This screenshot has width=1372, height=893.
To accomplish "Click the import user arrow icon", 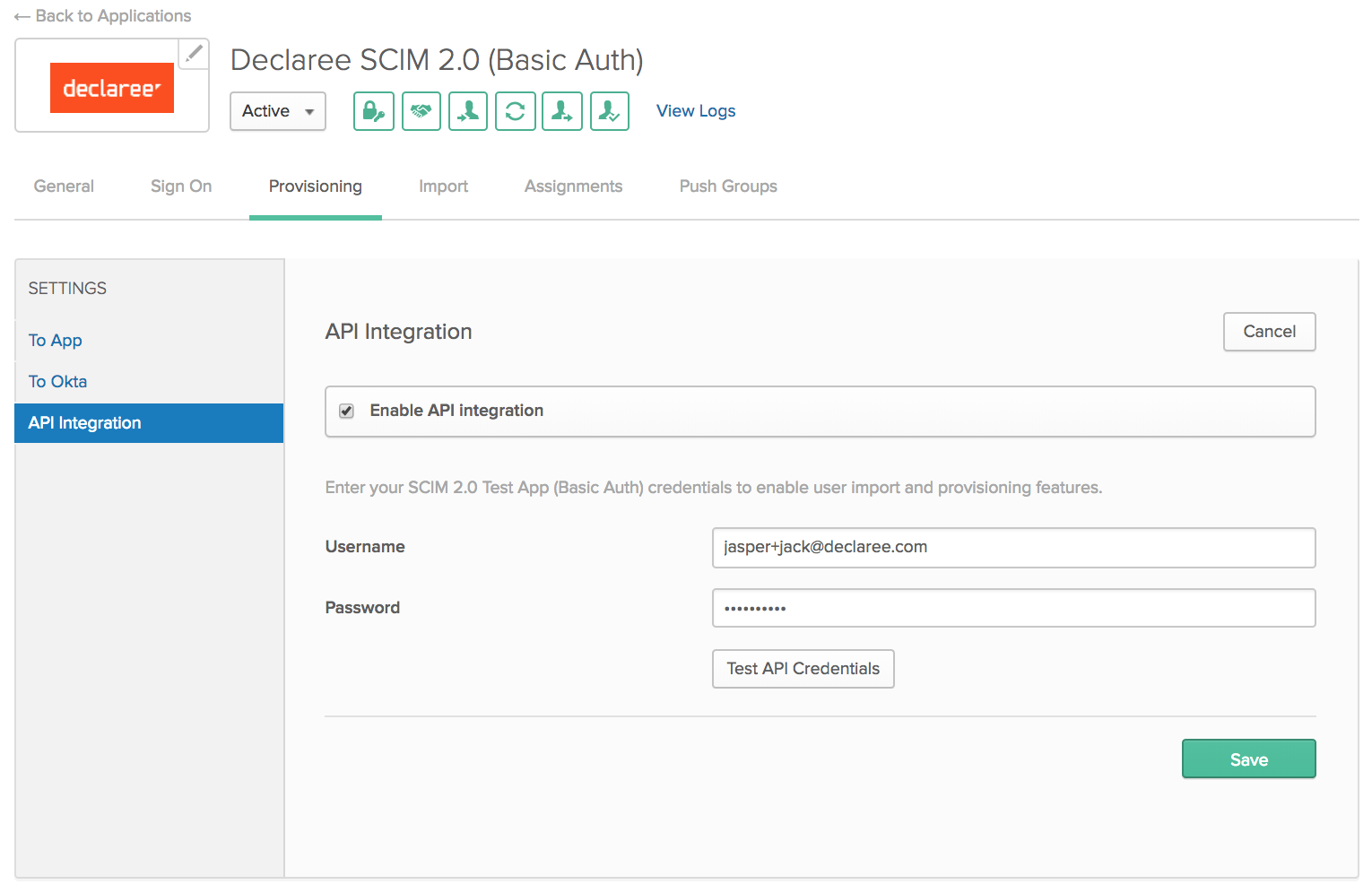I will [468, 111].
